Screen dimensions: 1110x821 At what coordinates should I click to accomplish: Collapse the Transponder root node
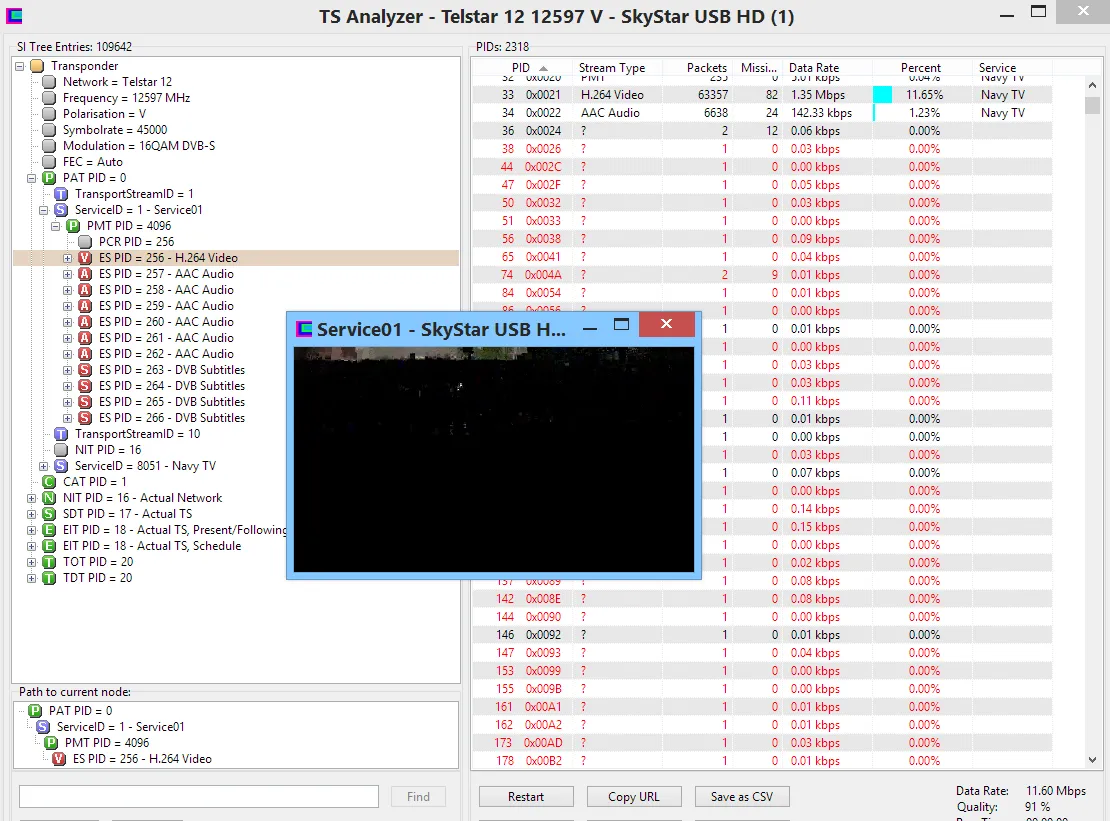click(x=20, y=66)
